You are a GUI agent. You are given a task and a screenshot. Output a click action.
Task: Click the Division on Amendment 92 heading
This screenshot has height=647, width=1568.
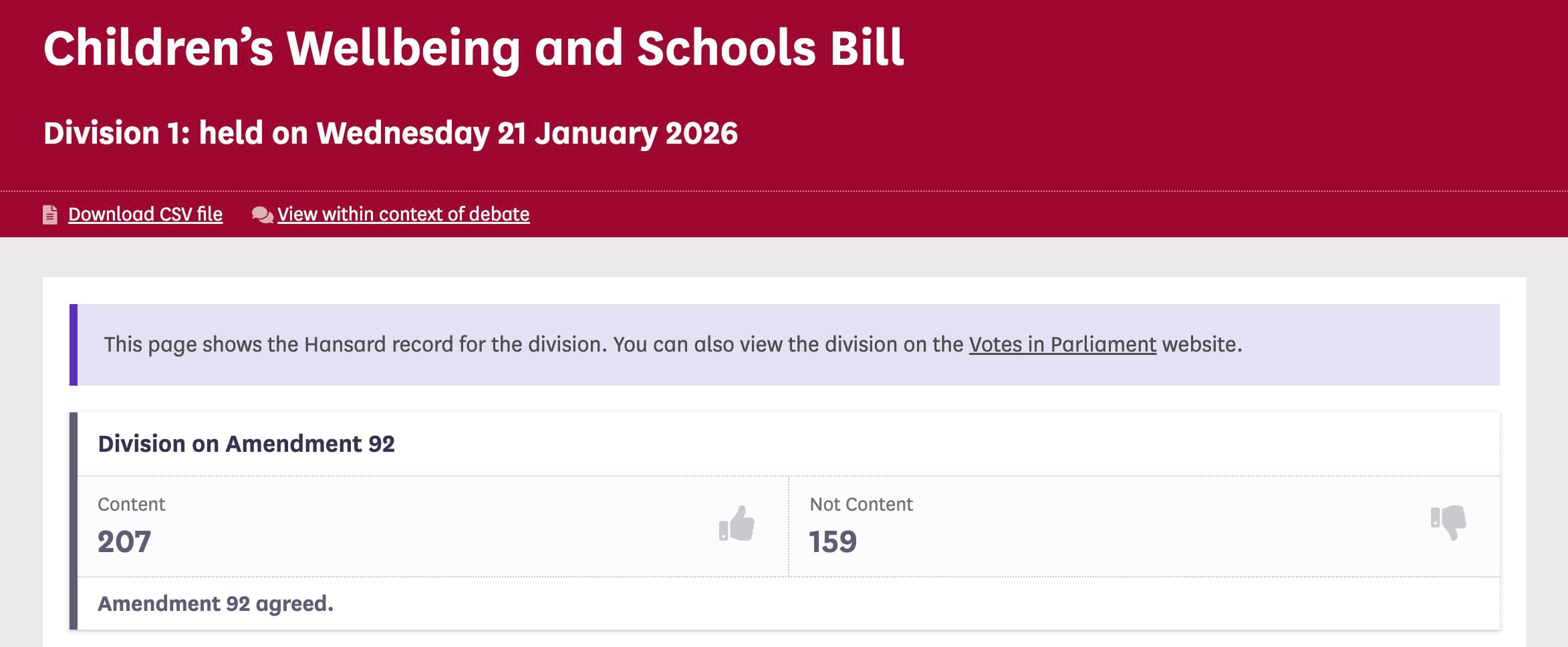(247, 443)
